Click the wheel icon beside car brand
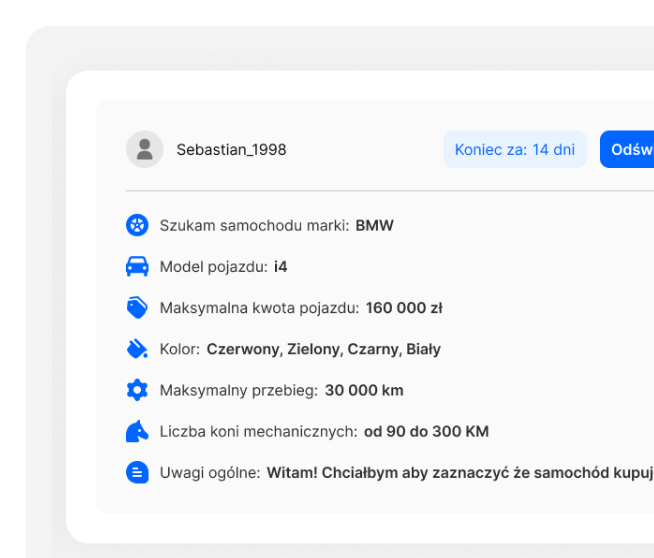Viewport: 654px width, 558px height. coord(137,225)
